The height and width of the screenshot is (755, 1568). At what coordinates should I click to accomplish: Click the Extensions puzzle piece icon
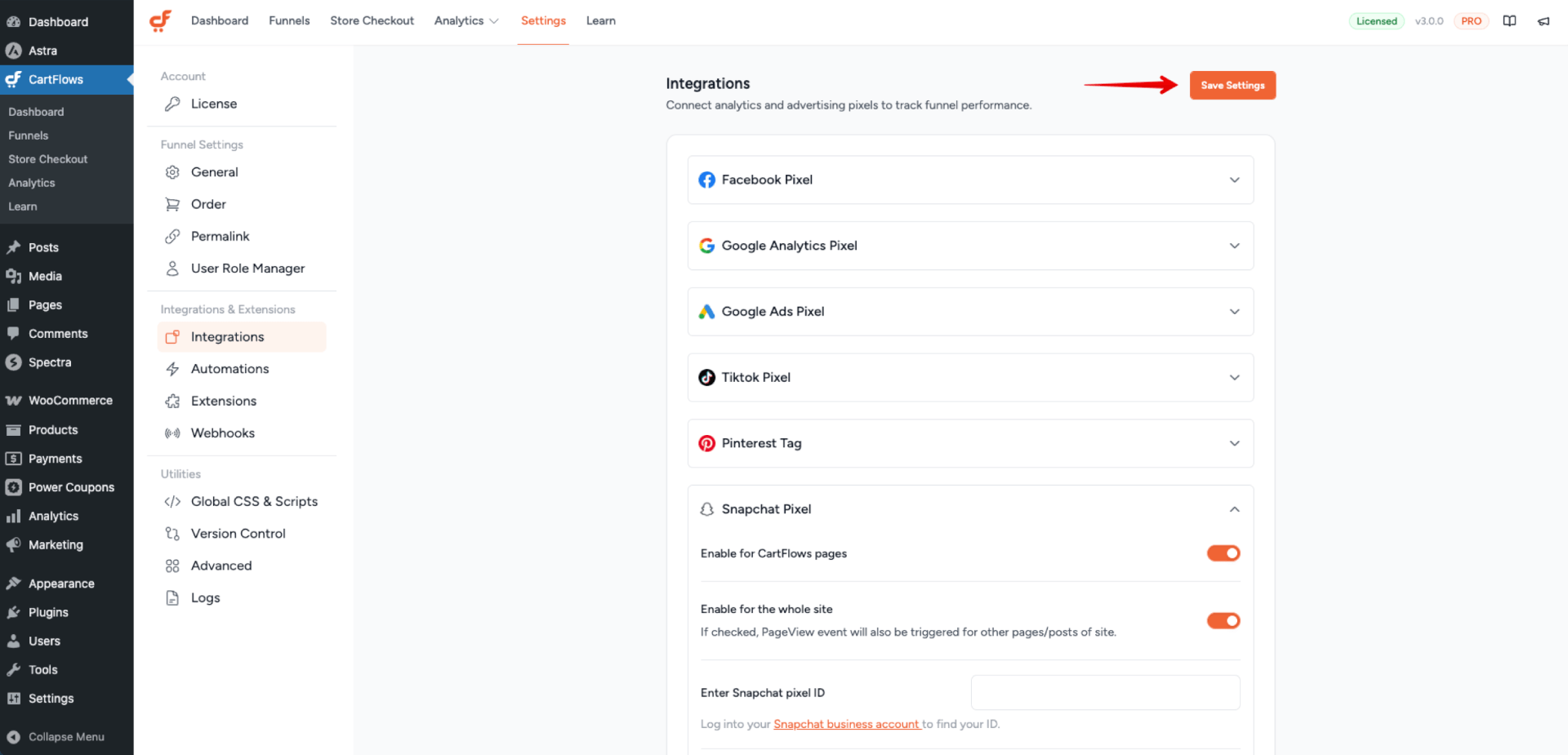tap(172, 401)
